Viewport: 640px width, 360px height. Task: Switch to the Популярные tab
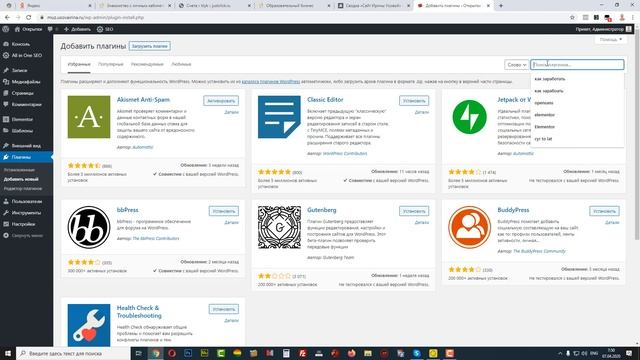111,64
